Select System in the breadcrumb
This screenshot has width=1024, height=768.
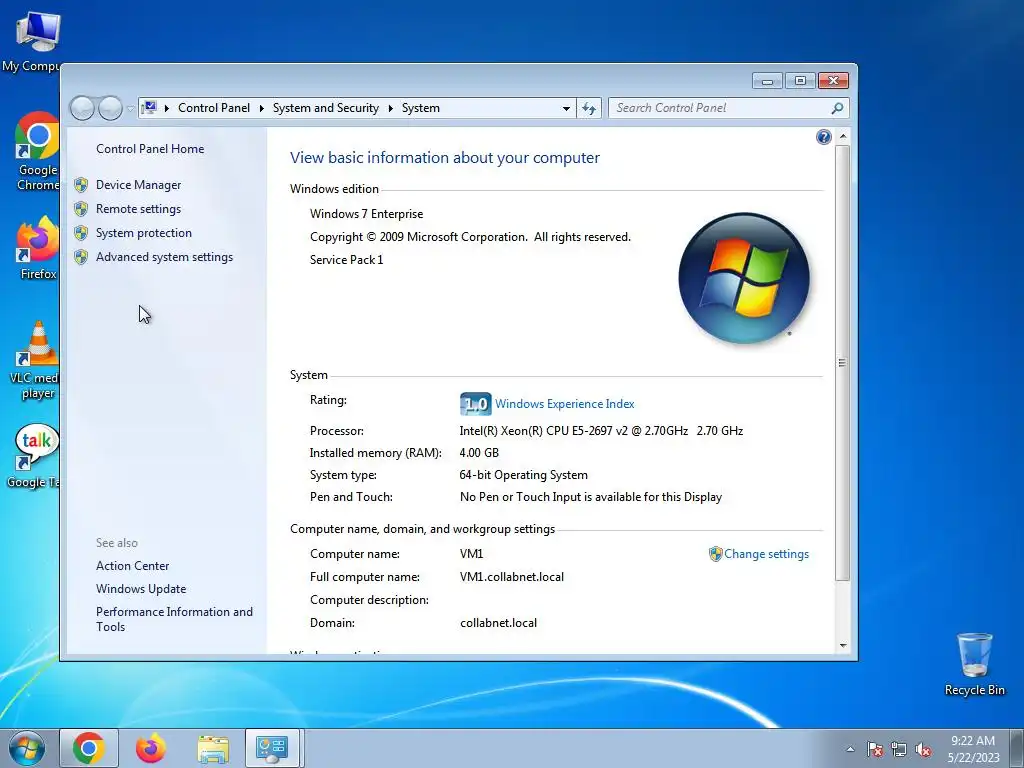421,108
